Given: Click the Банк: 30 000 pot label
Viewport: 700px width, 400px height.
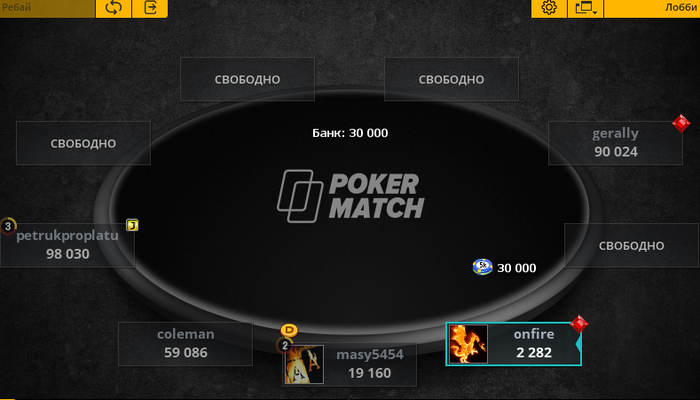Looking at the screenshot, I should coord(350,133).
